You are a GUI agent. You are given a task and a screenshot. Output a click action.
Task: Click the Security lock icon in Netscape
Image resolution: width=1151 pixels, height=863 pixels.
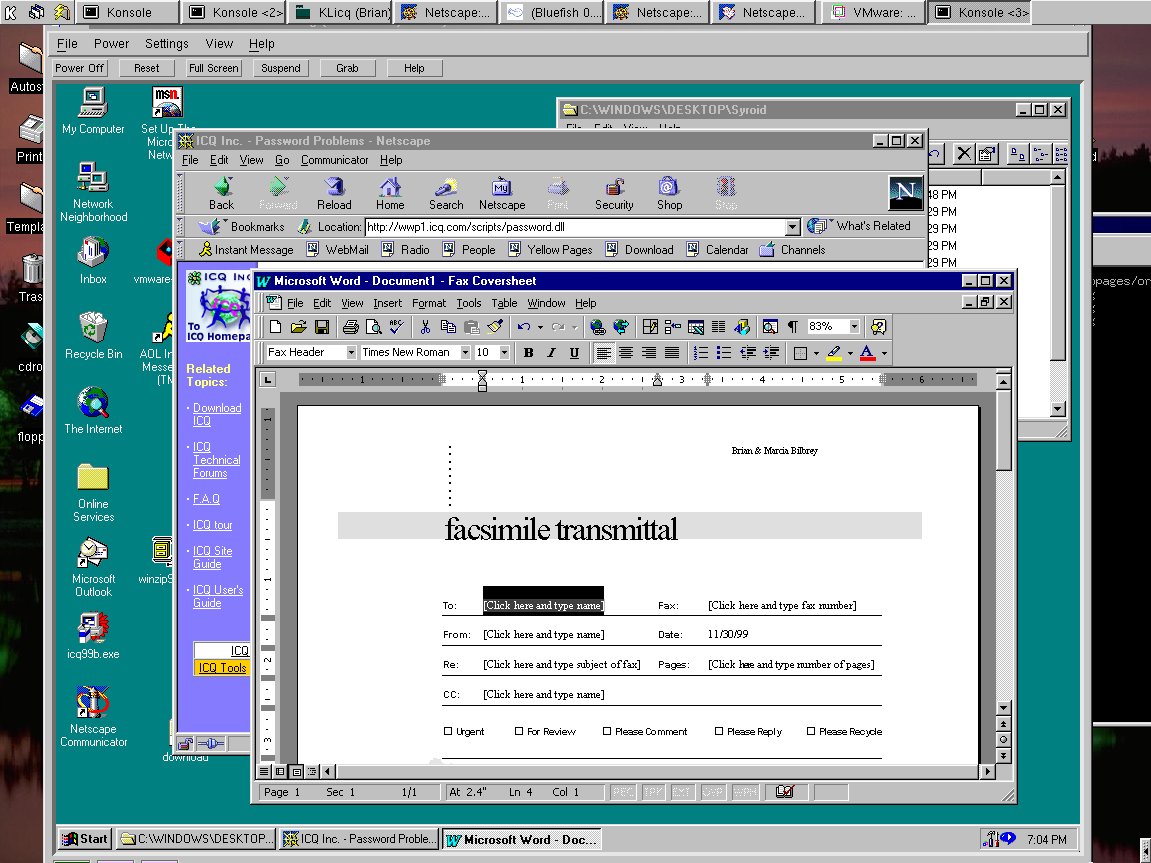point(614,192)
